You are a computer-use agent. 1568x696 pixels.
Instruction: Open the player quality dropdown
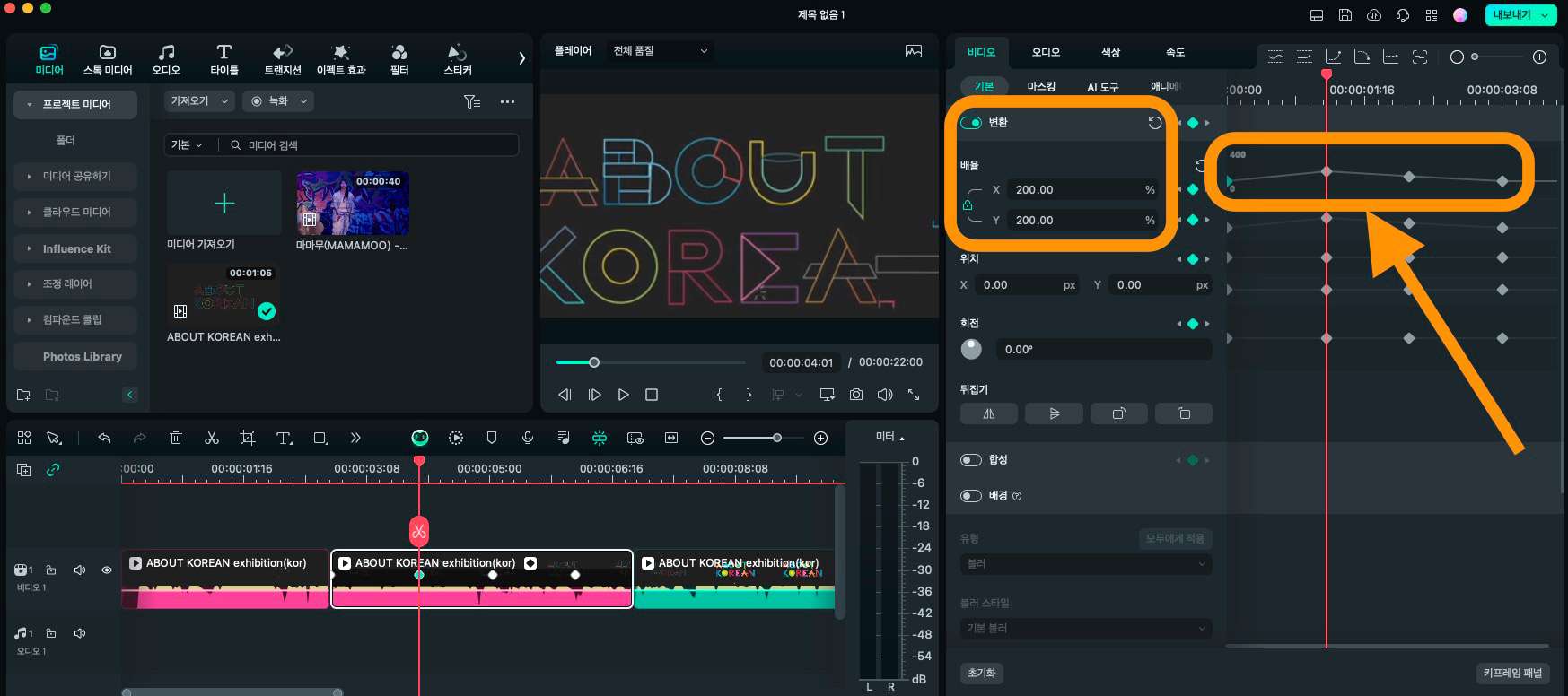point(661,51)
